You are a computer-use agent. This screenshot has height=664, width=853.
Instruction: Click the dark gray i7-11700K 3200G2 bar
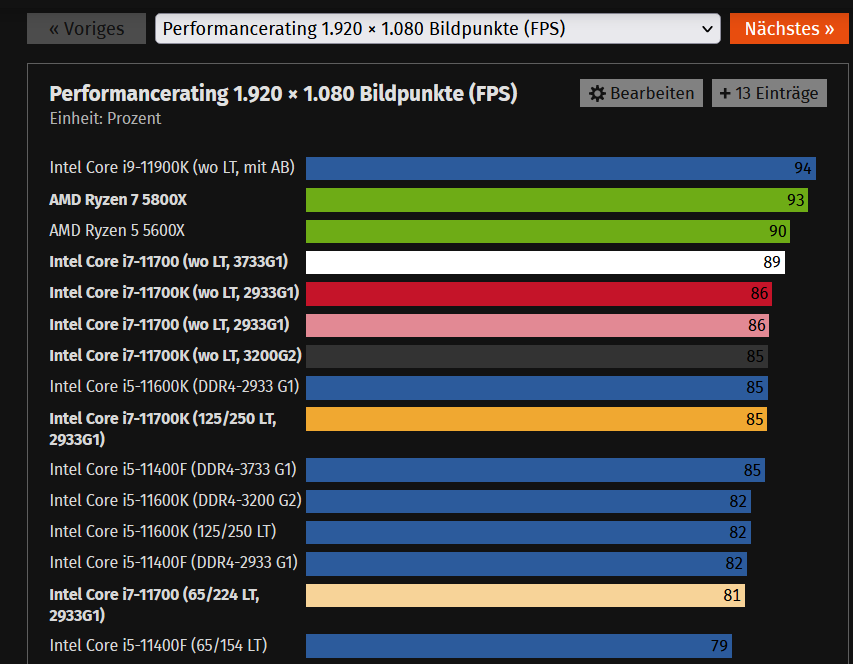click(537, 356)
